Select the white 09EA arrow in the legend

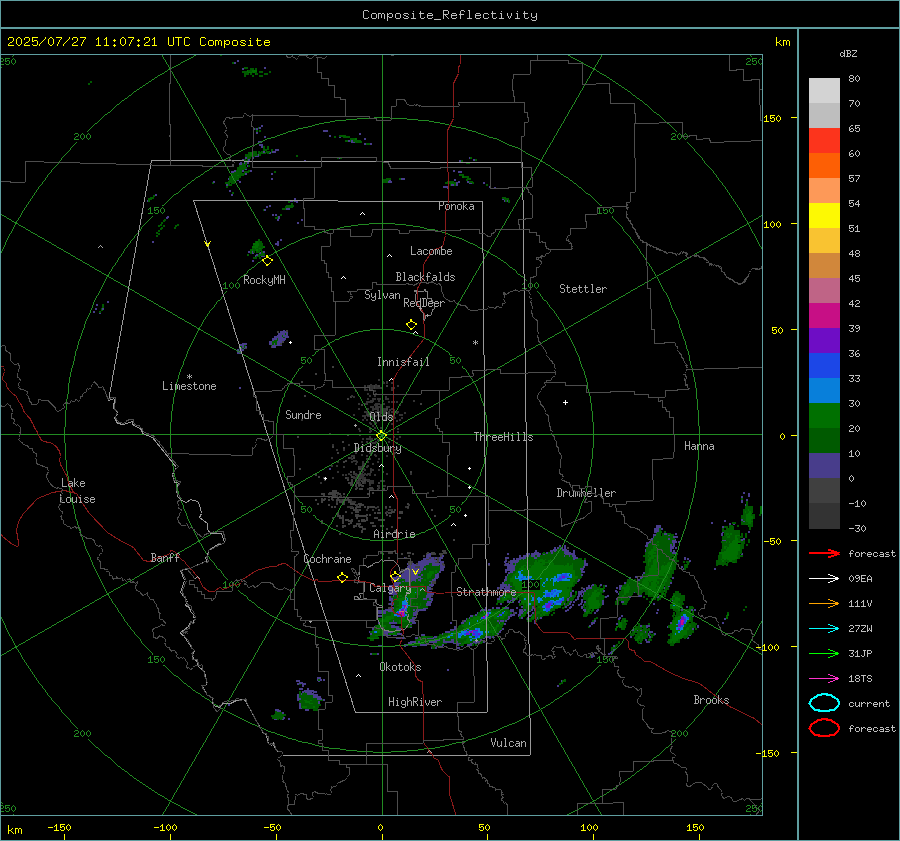(x=824, y=578)
